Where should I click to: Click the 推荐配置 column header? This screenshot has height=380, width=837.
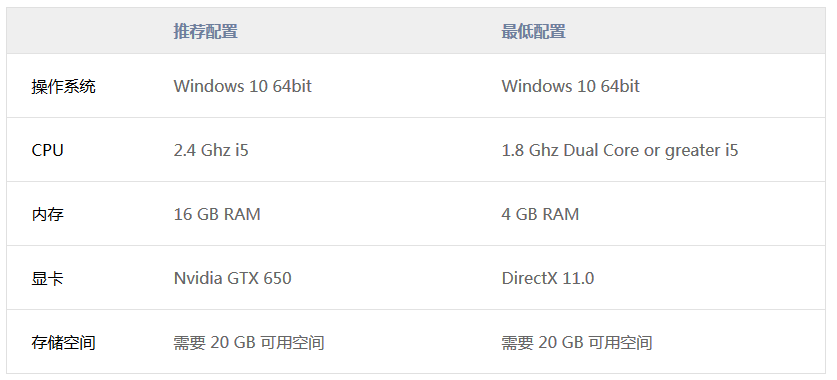pos(206,31)
